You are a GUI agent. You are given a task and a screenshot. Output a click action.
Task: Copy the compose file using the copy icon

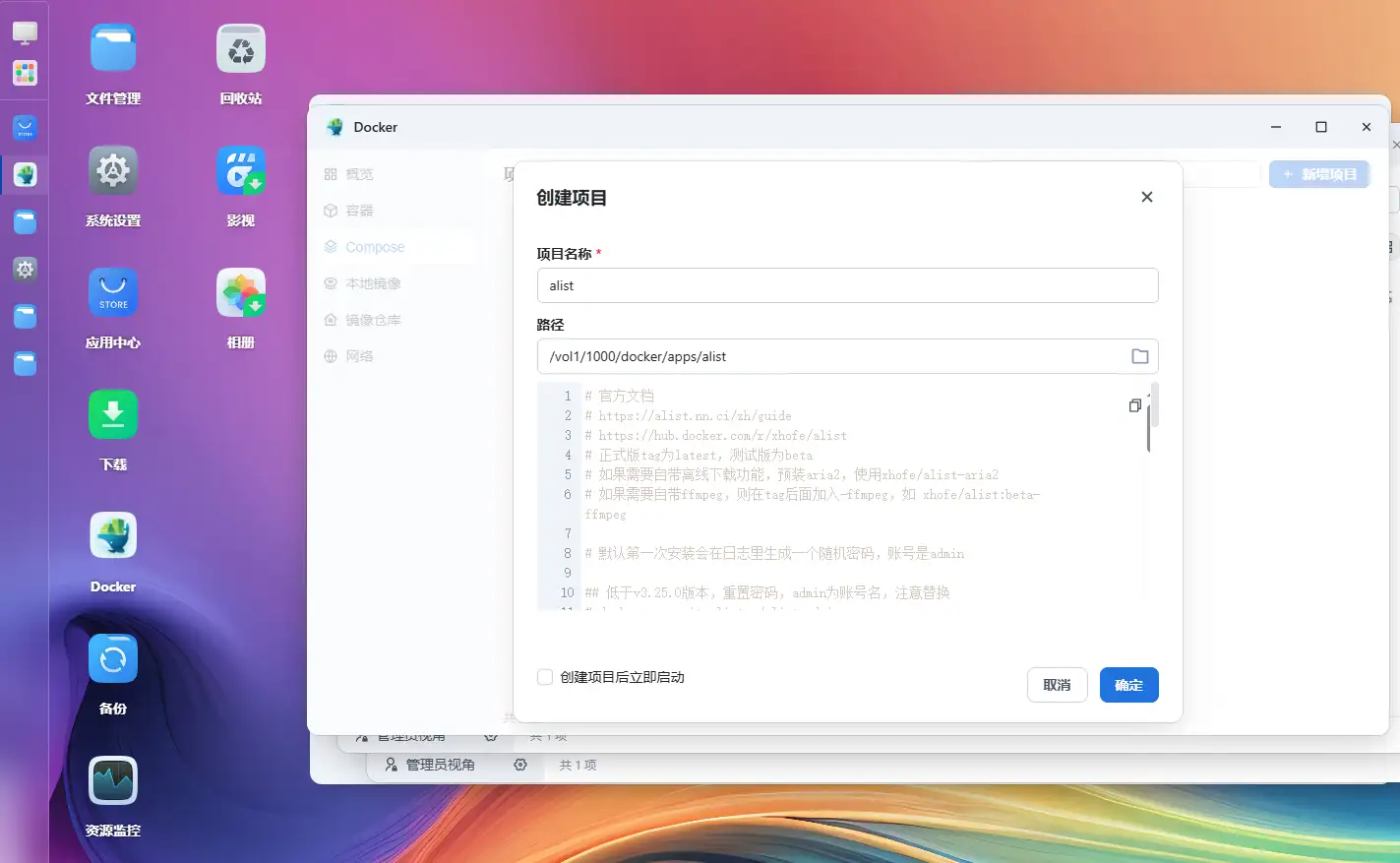pos(1134,404)
